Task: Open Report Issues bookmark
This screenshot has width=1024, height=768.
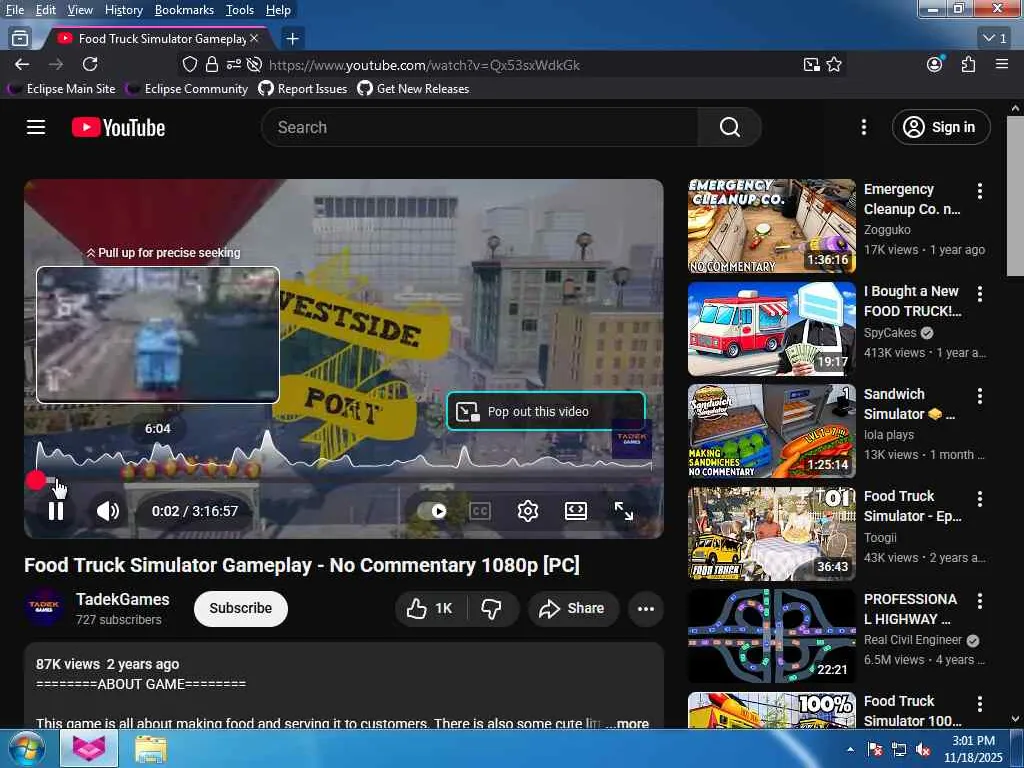Action: point(303,89)
